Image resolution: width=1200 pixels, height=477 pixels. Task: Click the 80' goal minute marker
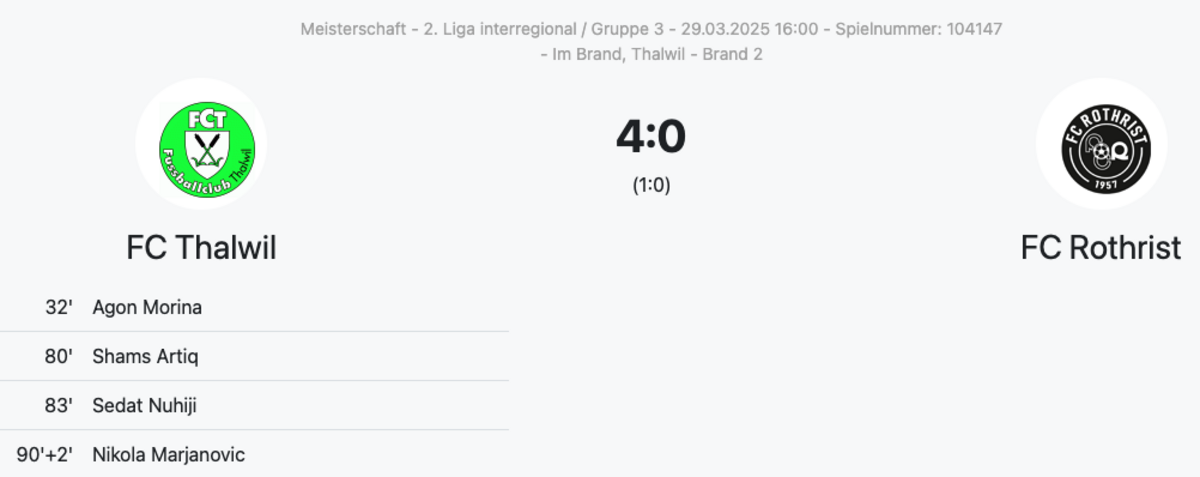(x=59, y=356)
